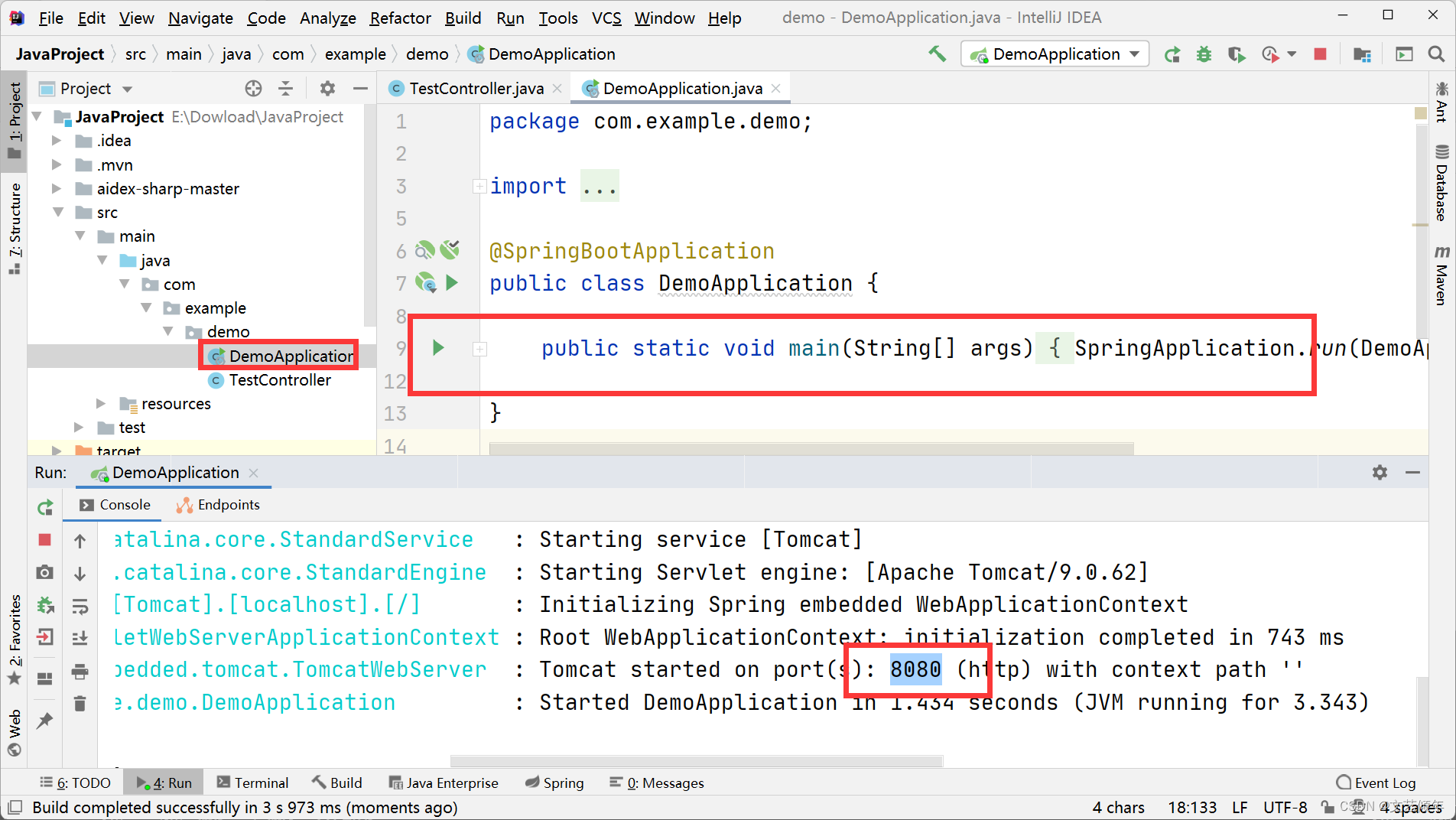The image size is (1456, 820).
Task: Click run gutter icon on class line
Action: [x=452, y=283]
